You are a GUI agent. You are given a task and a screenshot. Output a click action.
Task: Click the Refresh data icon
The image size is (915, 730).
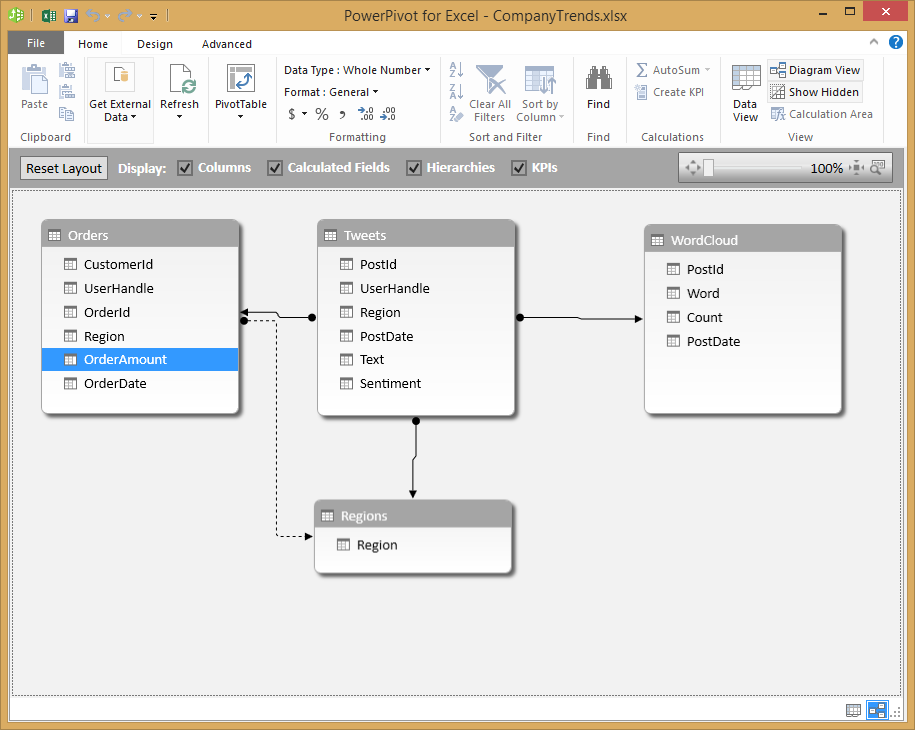(x=180, y=80)
